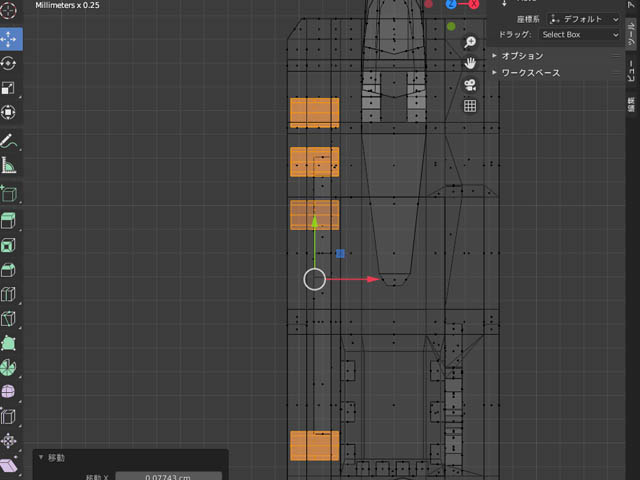Select the Knife tool
Screen dimensions: 640x480
coord(9,319)
